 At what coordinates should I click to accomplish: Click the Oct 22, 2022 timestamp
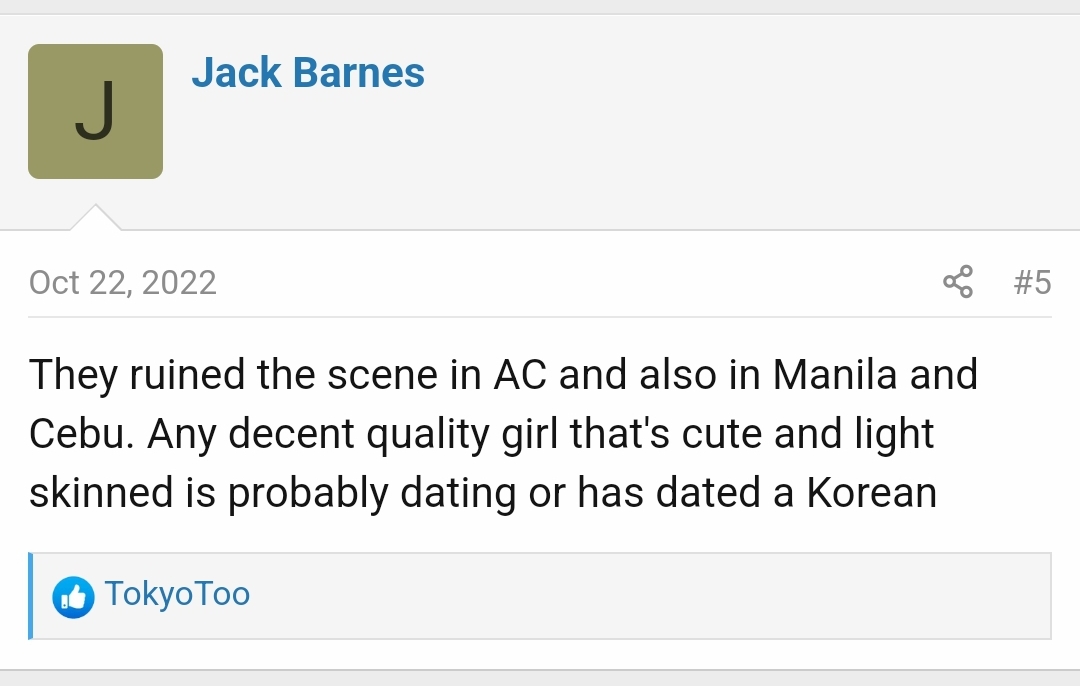coord(123,282)
